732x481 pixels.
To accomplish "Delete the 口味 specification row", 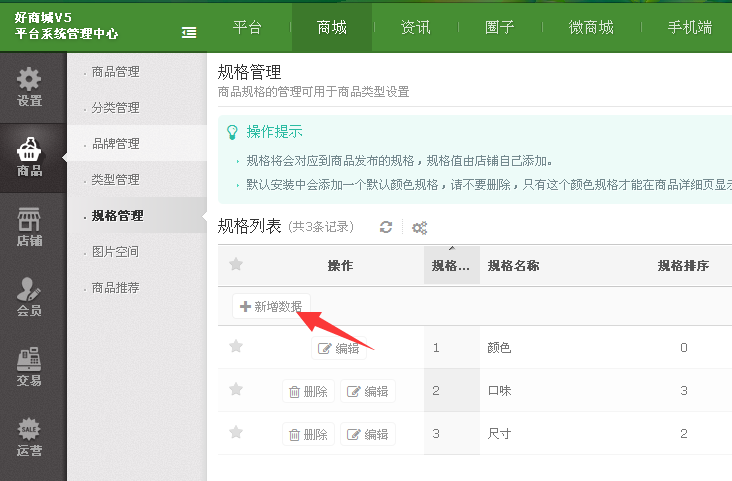I will coord(308,391).
